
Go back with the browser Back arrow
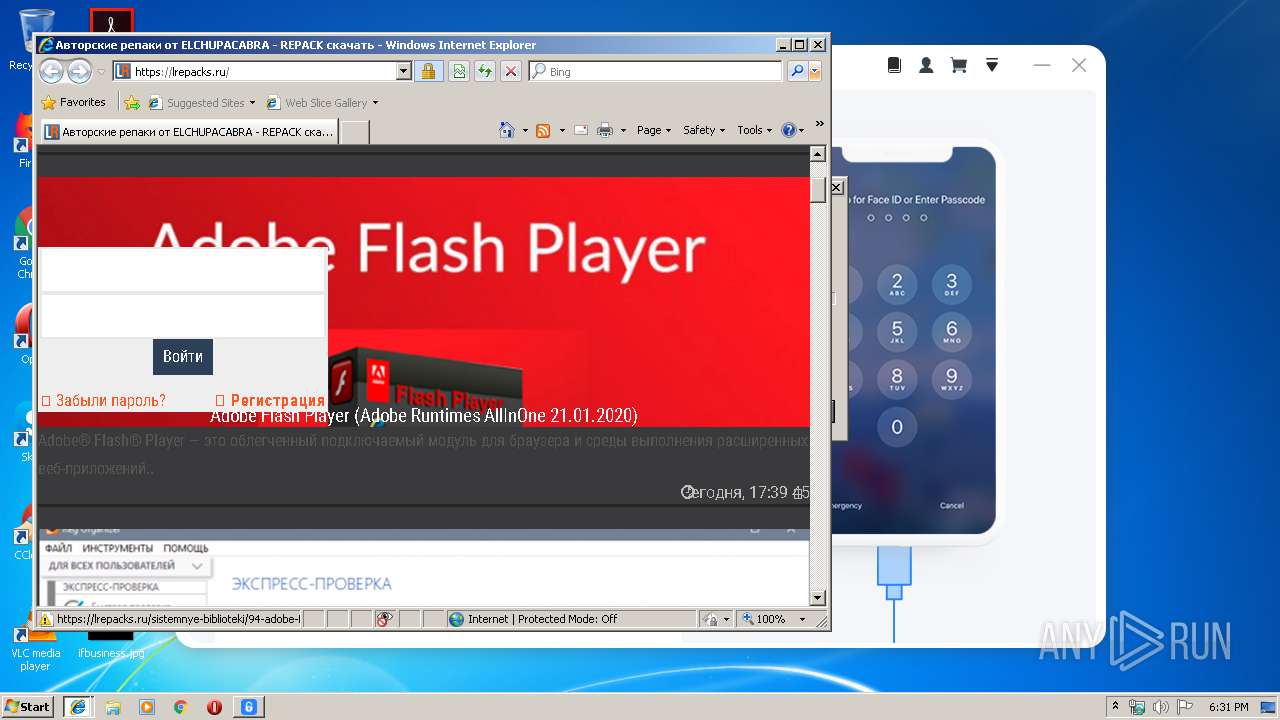point(52,71)
